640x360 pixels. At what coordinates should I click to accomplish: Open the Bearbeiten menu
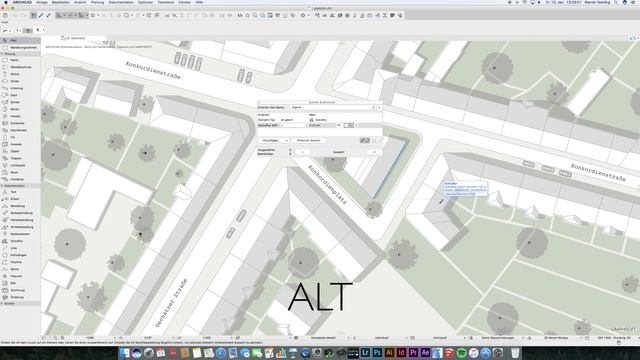click(60, 2)
